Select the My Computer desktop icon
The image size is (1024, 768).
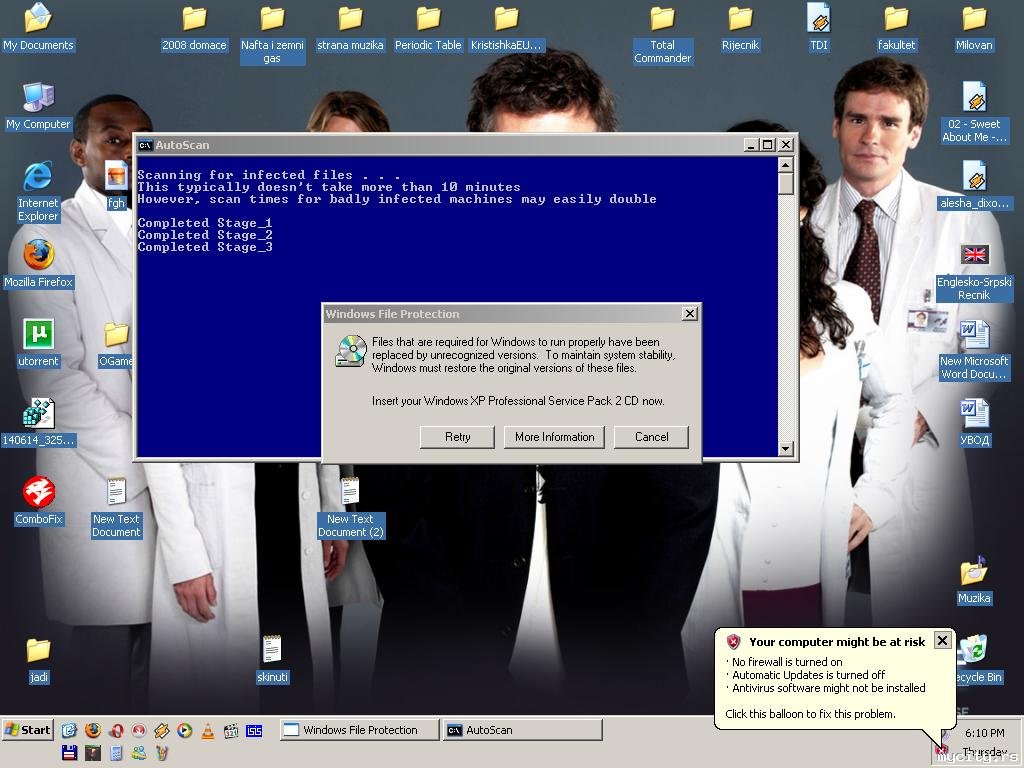38,106
